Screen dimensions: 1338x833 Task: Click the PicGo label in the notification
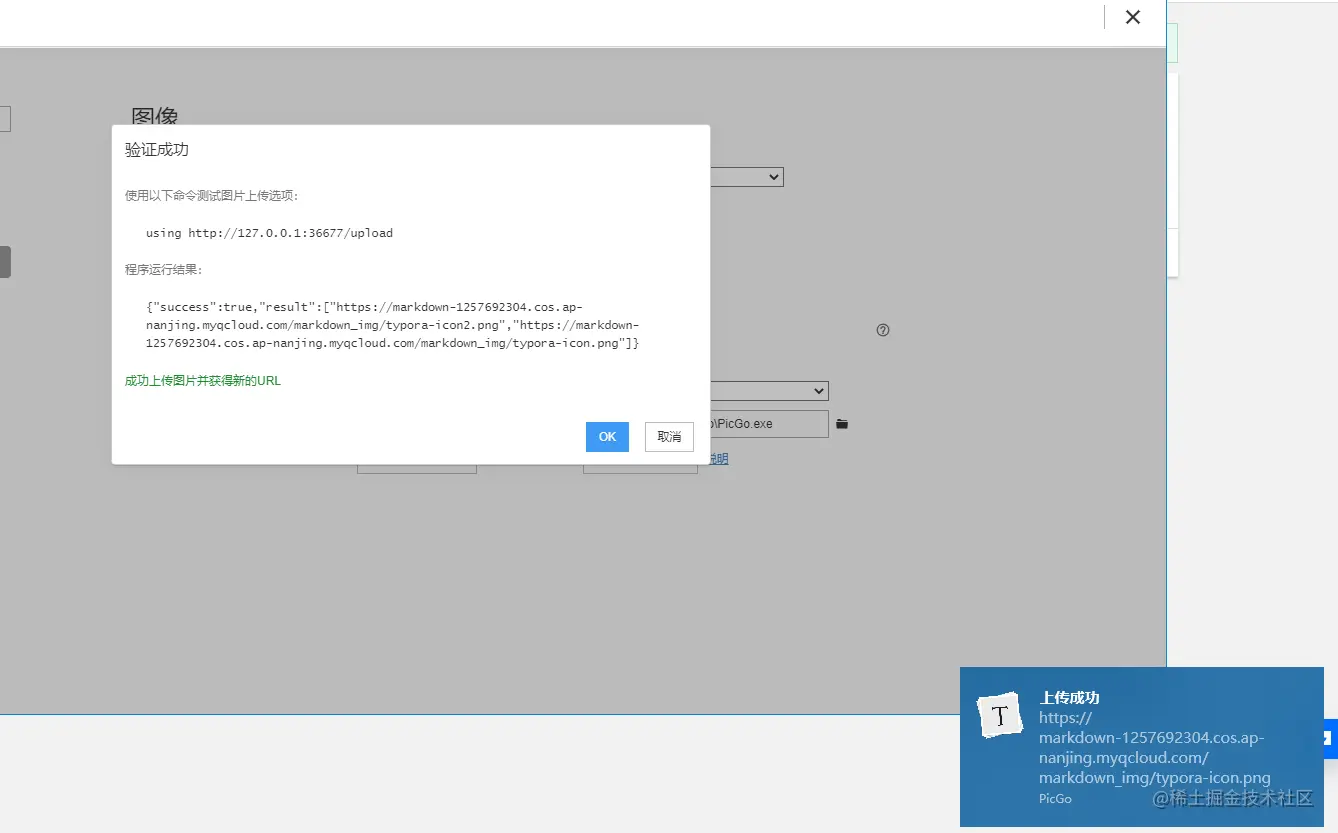click(1055, 799)
